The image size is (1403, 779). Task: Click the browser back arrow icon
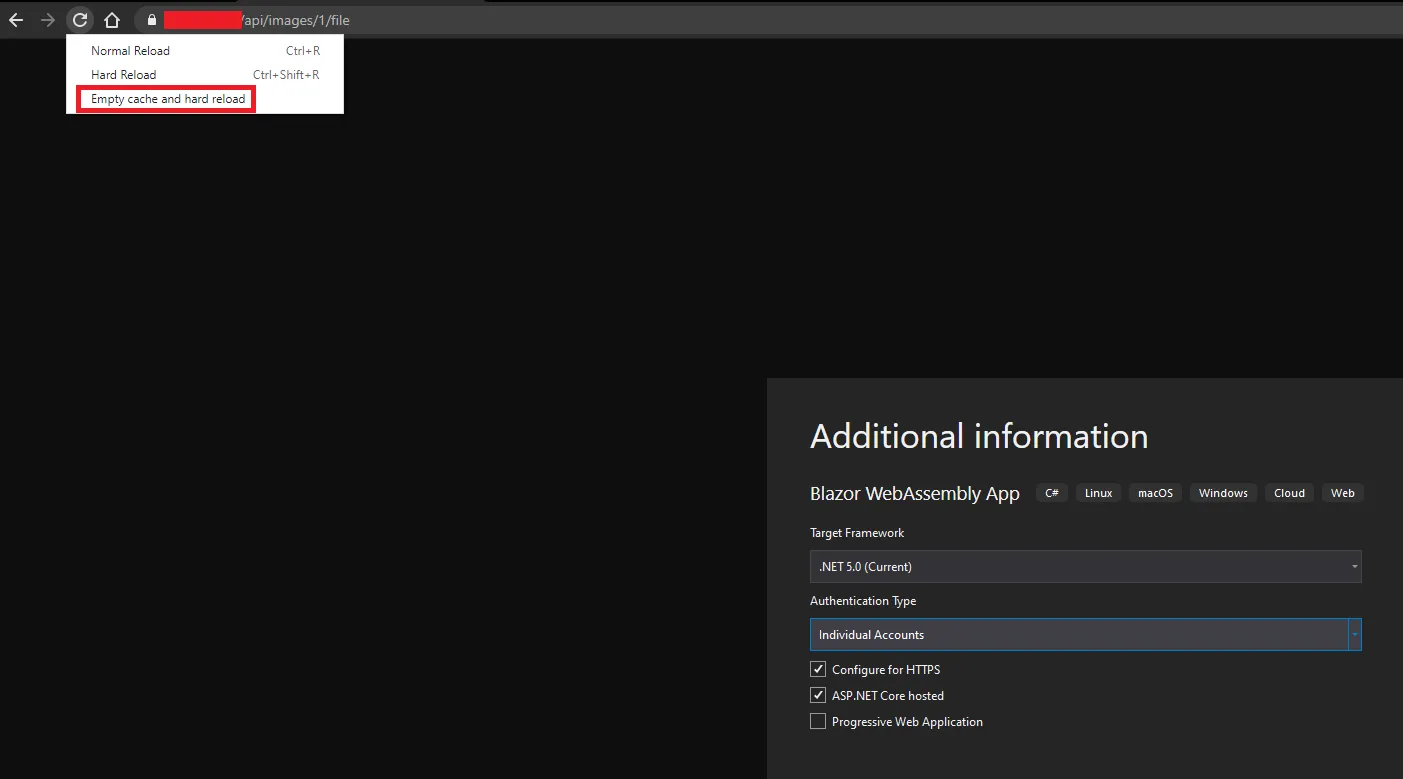tap(16, 20)
